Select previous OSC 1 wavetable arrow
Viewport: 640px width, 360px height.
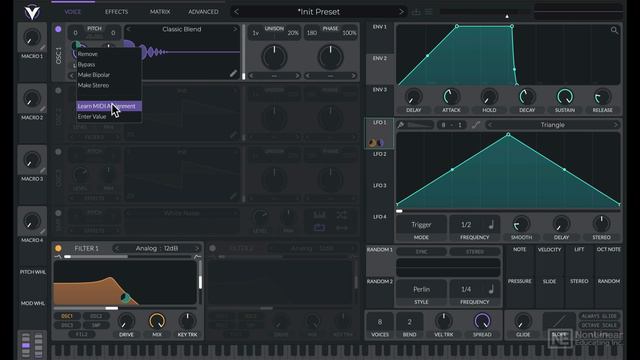[129, 29]
